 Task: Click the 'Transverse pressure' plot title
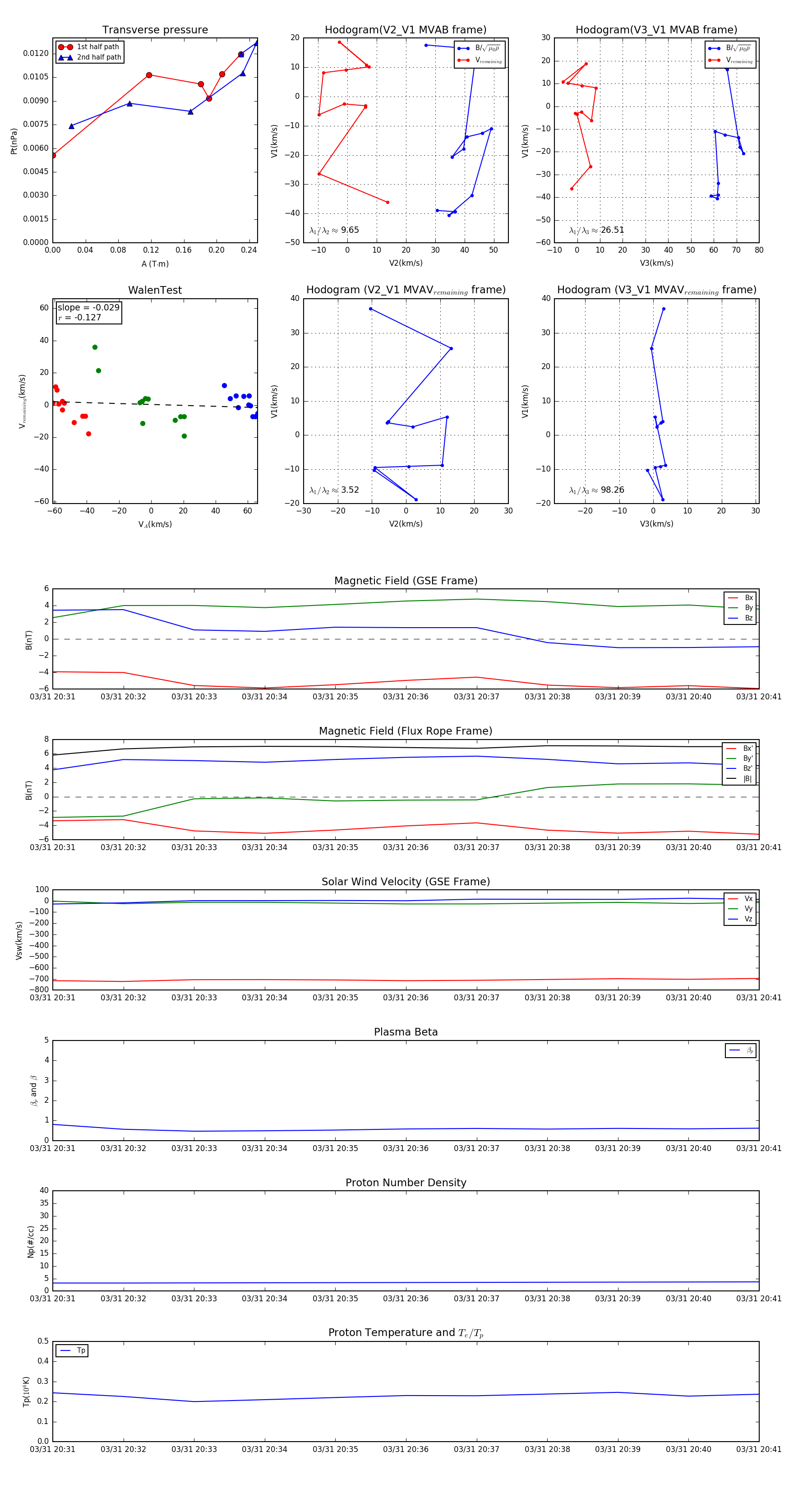[155, 30]
